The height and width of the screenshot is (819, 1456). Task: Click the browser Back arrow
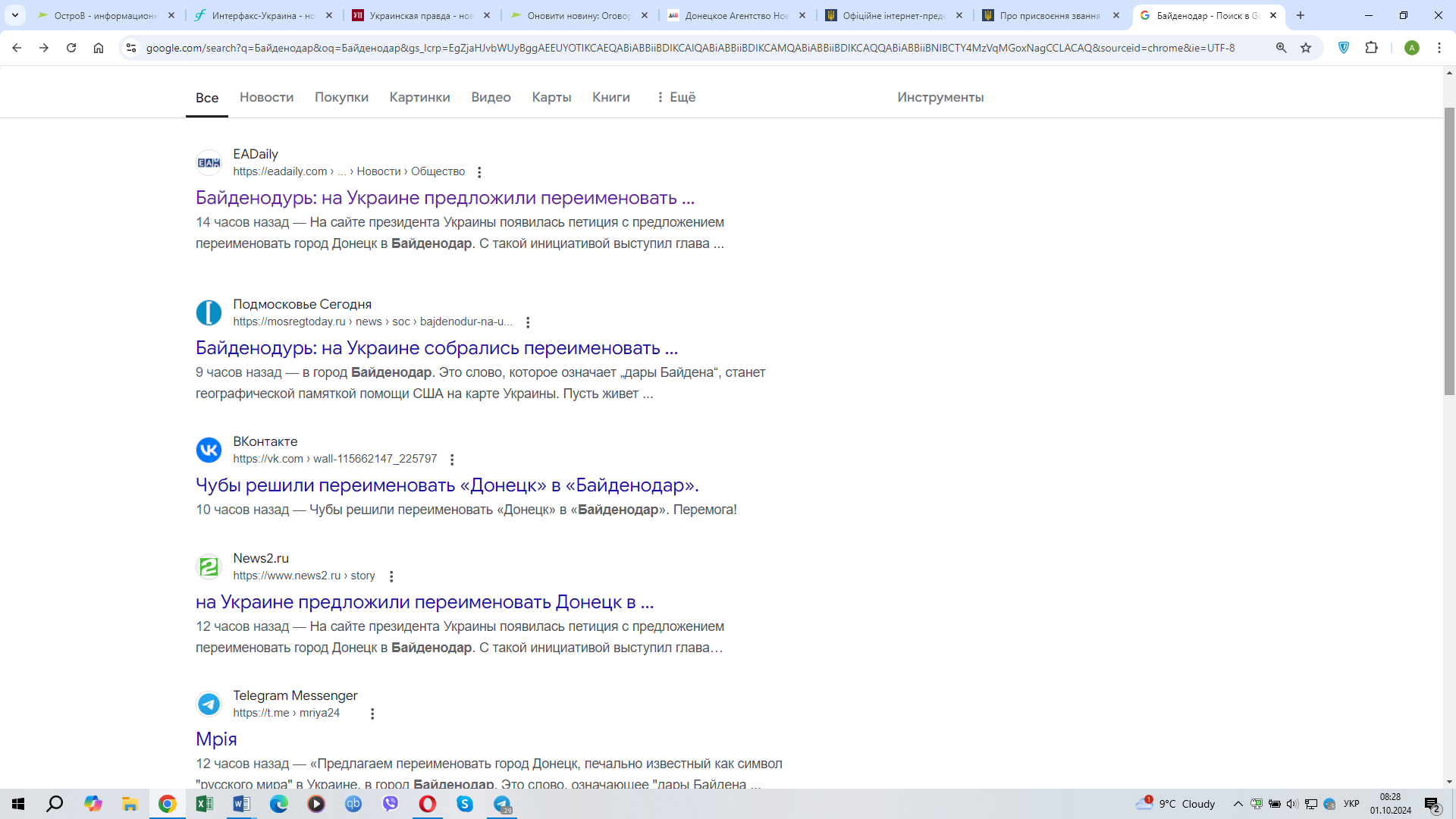point(17,48)
